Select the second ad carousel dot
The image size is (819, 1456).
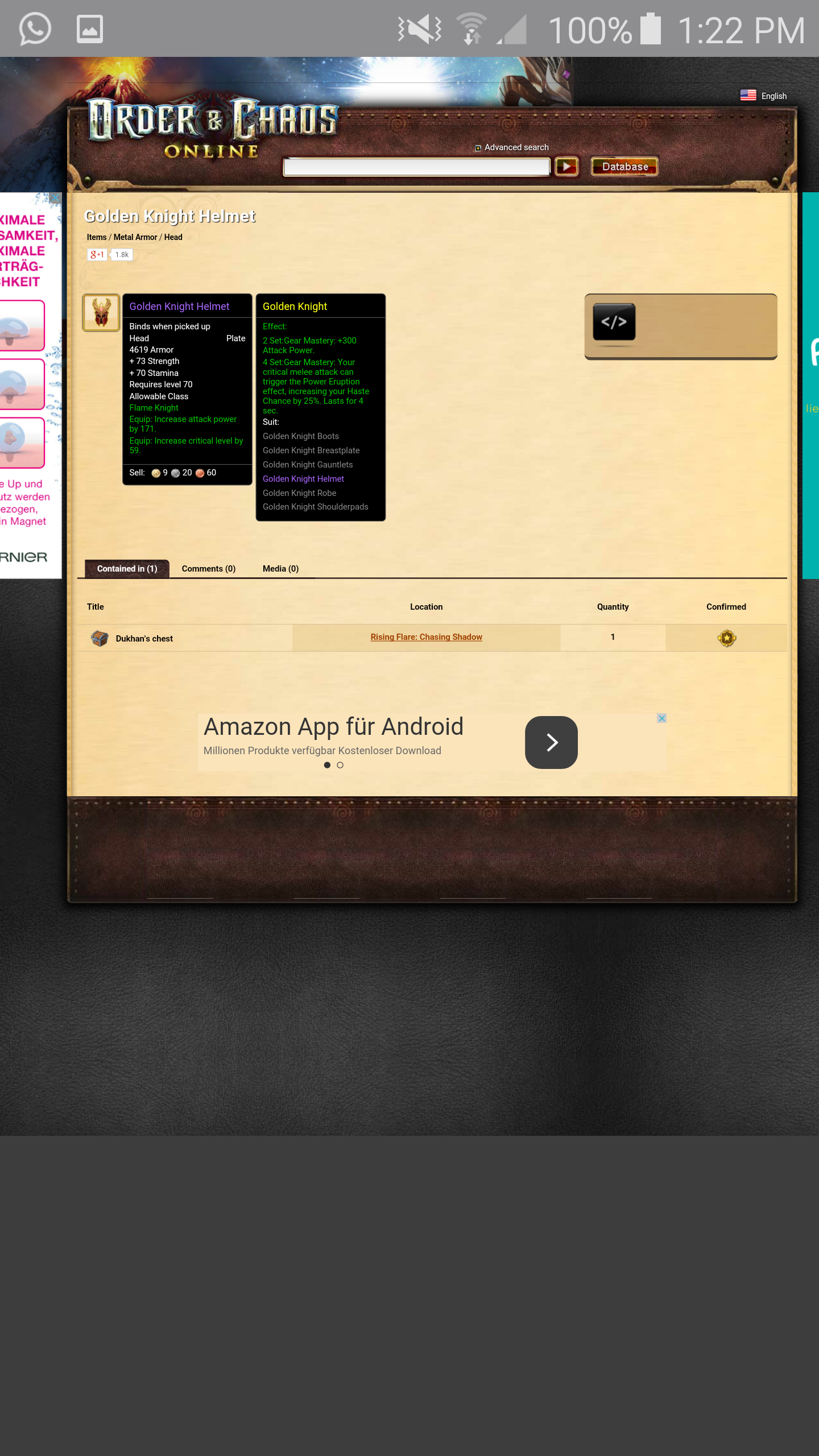[x=340, y=765]
